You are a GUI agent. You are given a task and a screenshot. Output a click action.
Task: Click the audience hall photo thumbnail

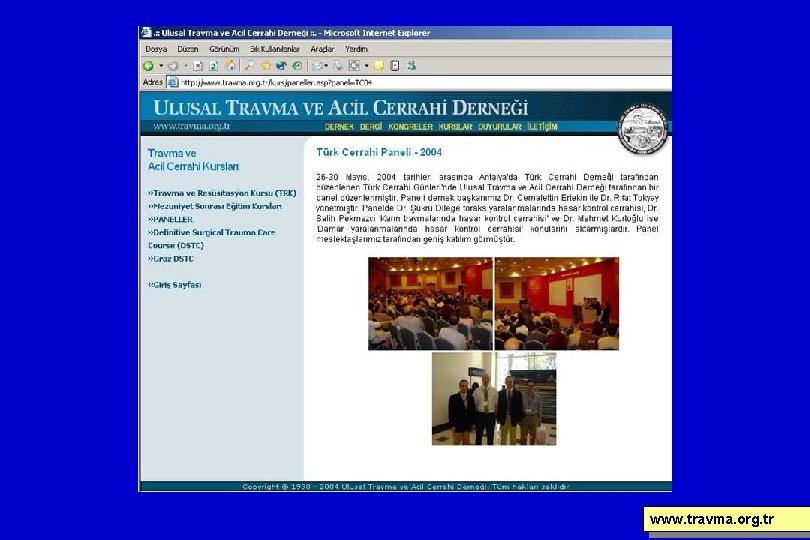[x=430, y=304]
